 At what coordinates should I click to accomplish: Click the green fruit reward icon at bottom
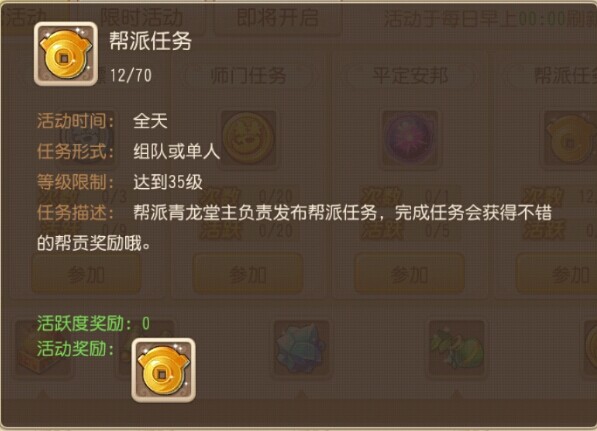point(457,348)
